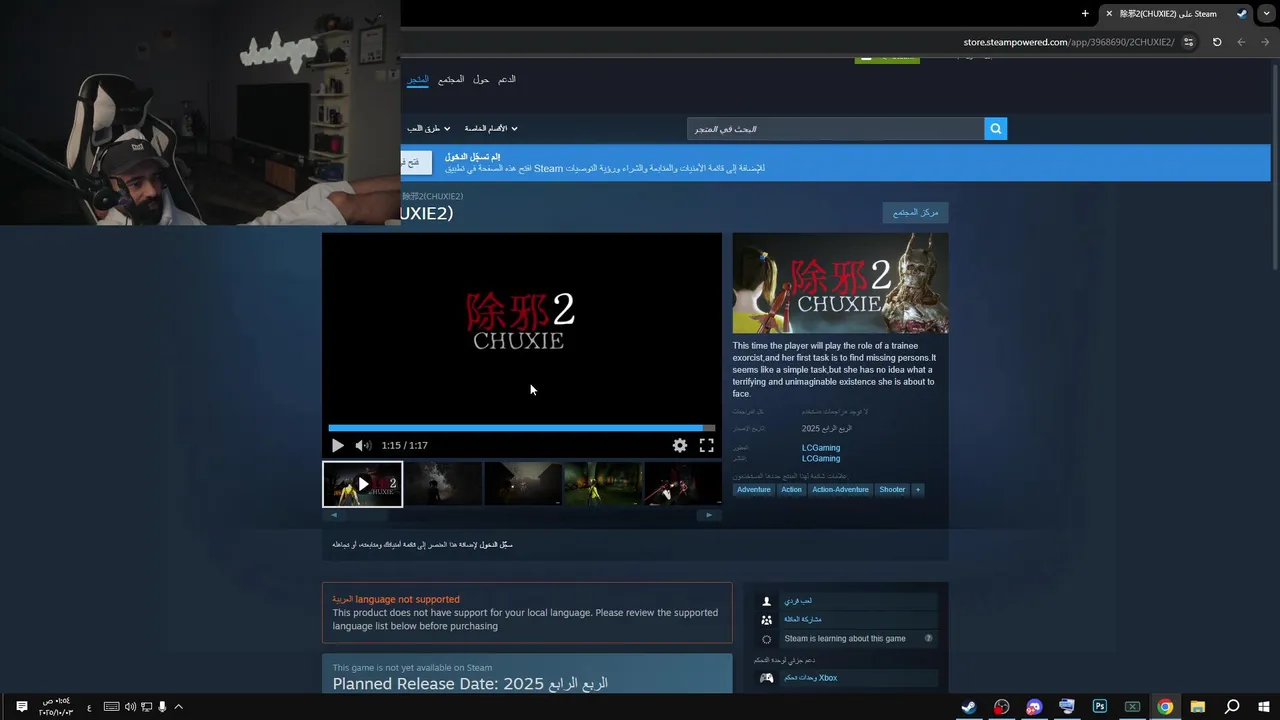Screen dimensions: 1280x720
Task: Open a new Chrome tab
Action: (1085, 13)
